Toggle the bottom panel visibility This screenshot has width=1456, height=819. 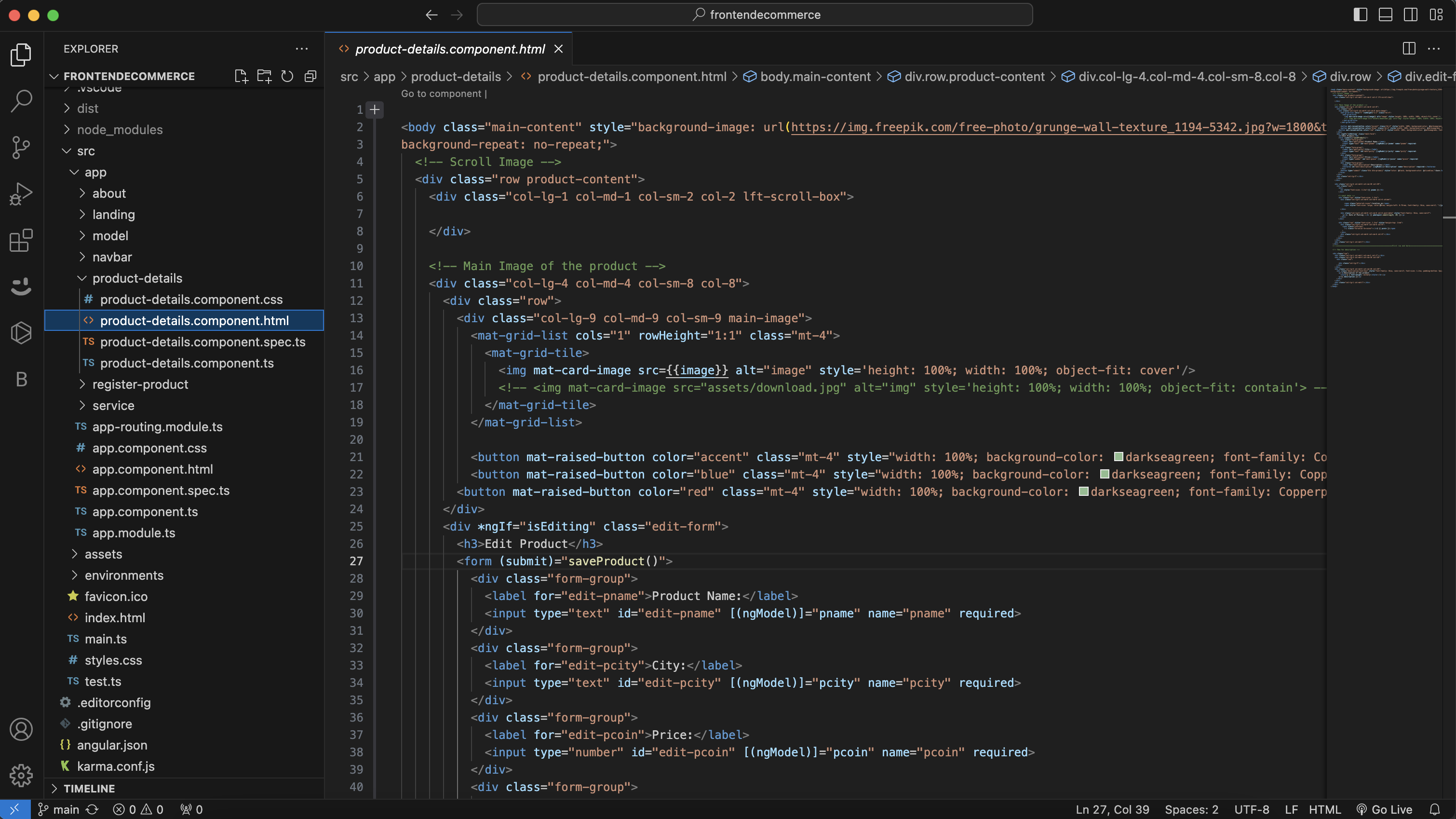[x=1385, y=14]
